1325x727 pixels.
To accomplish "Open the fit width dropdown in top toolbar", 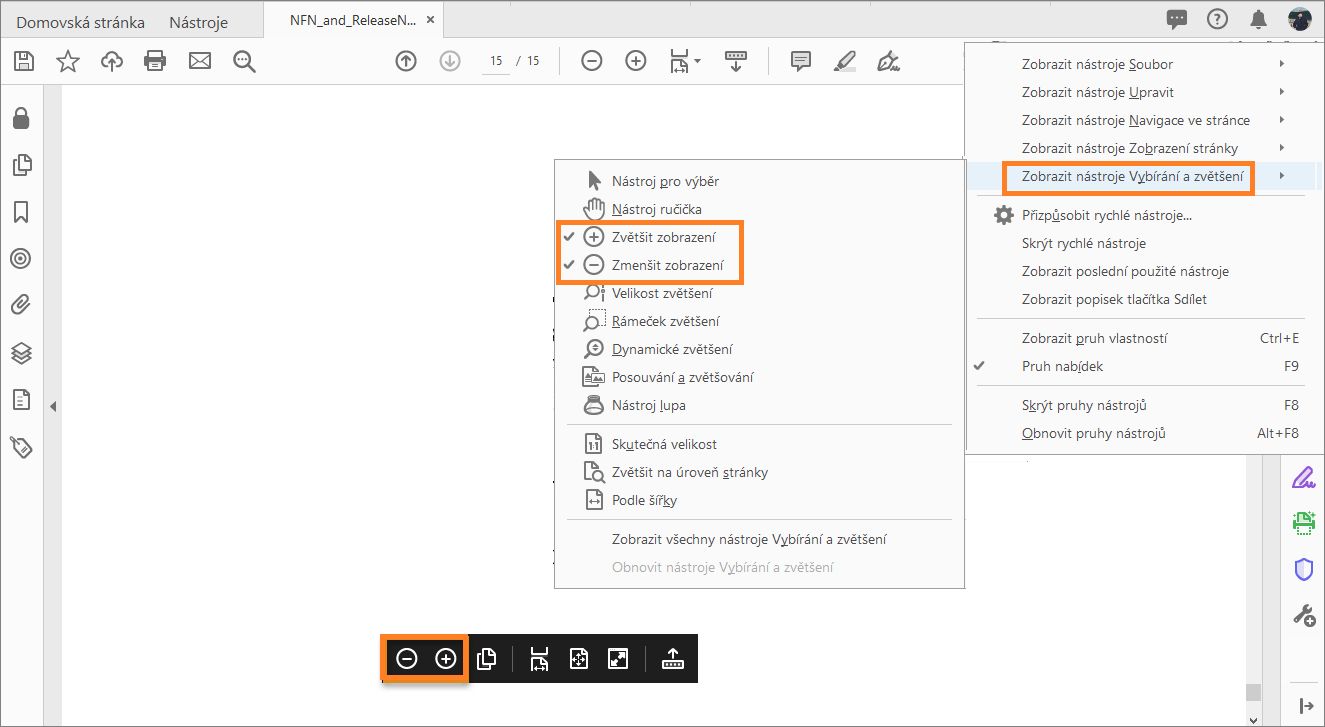I will 685,61.
